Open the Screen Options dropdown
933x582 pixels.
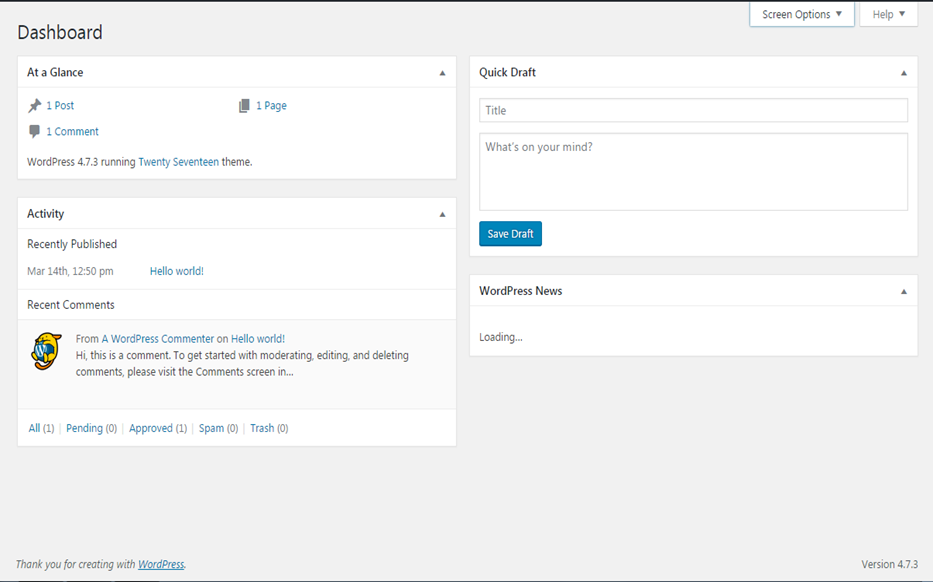801,14
